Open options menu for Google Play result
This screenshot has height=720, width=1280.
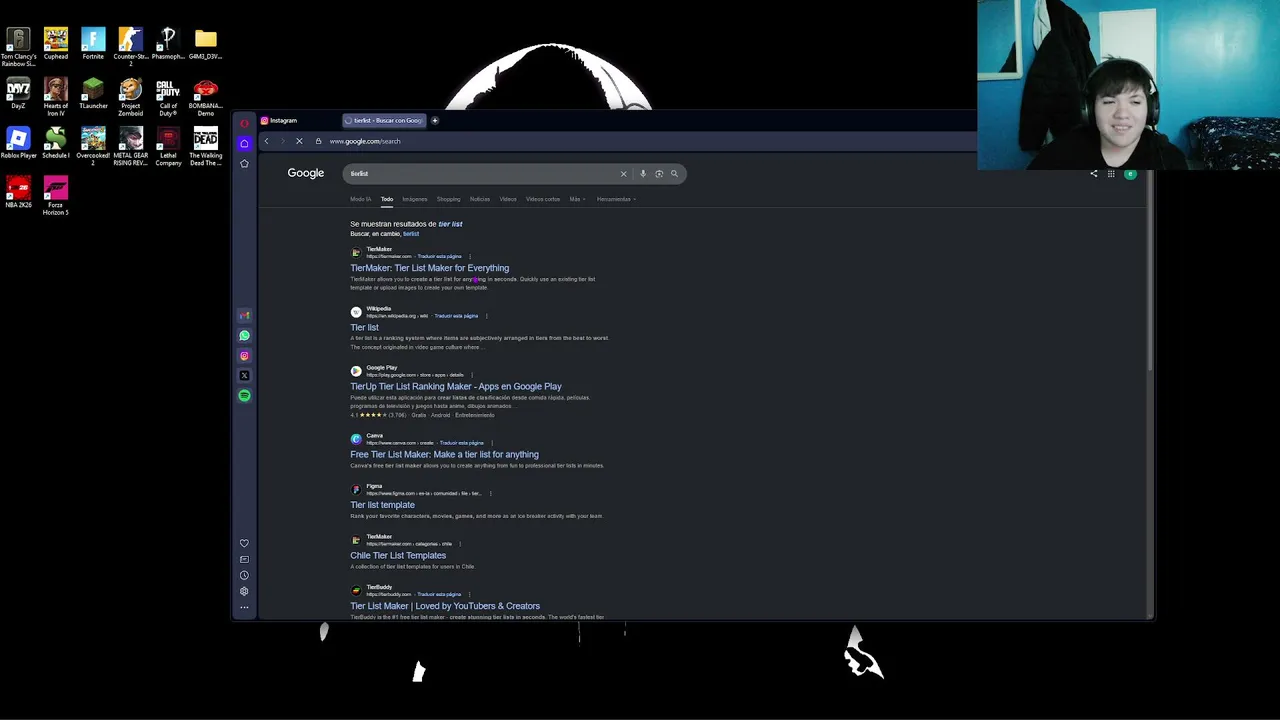coord(471,375)
